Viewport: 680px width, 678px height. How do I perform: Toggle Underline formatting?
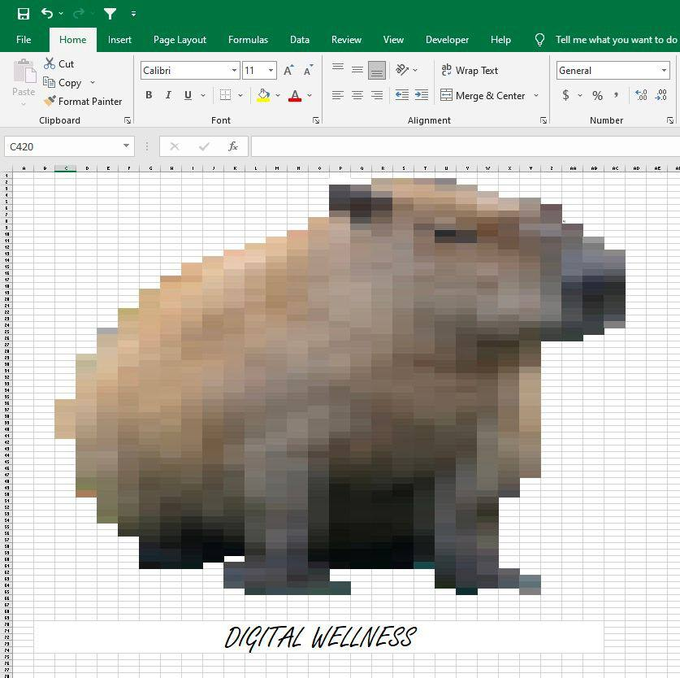click(x=188, y=95)
